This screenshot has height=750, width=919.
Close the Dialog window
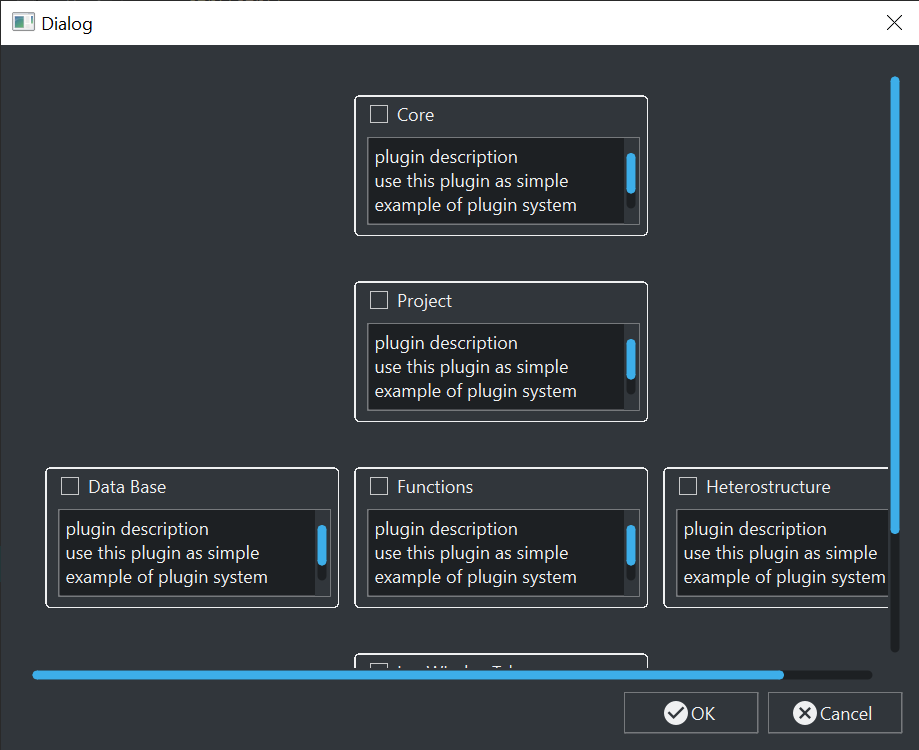(894, 23)
